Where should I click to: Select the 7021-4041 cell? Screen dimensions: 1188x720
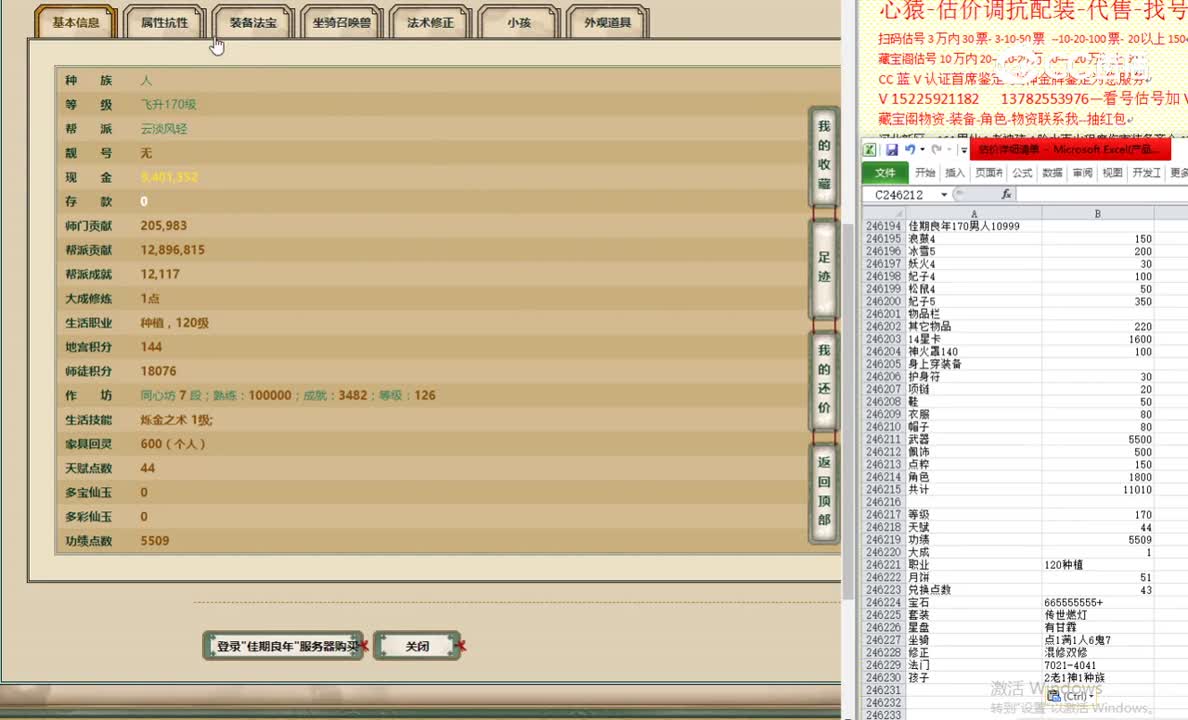tap(1098, 665)
